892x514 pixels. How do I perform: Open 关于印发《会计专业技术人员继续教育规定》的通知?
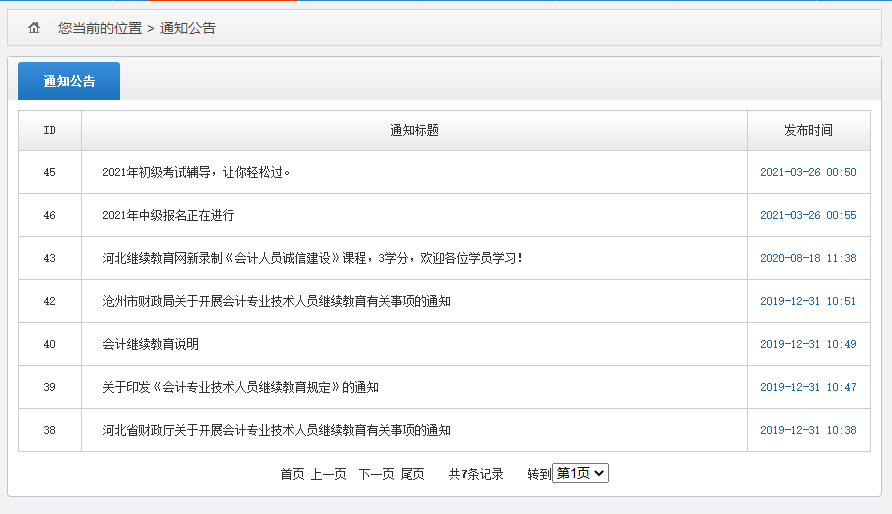click(240, 387)
